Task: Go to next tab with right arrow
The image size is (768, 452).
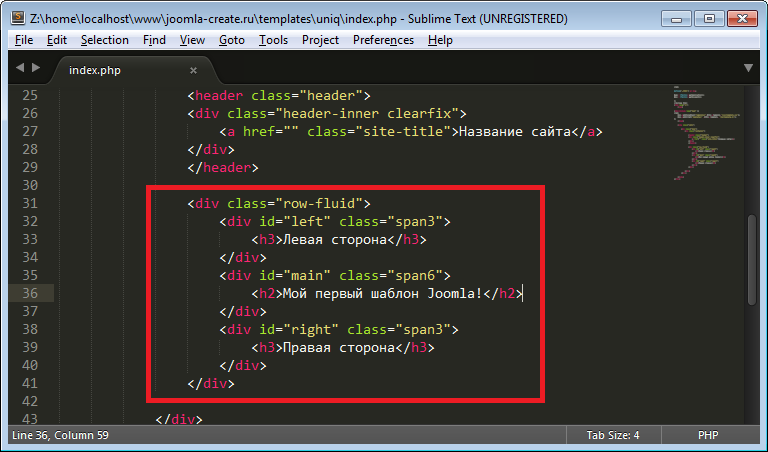Action: point(37,68)
